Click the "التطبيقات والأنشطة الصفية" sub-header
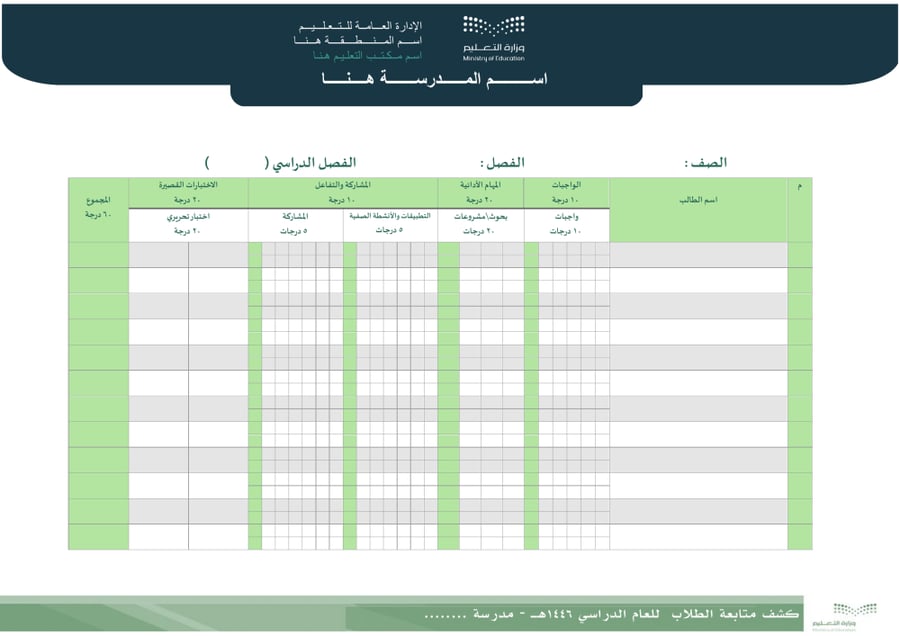 (x=390, y=224)
